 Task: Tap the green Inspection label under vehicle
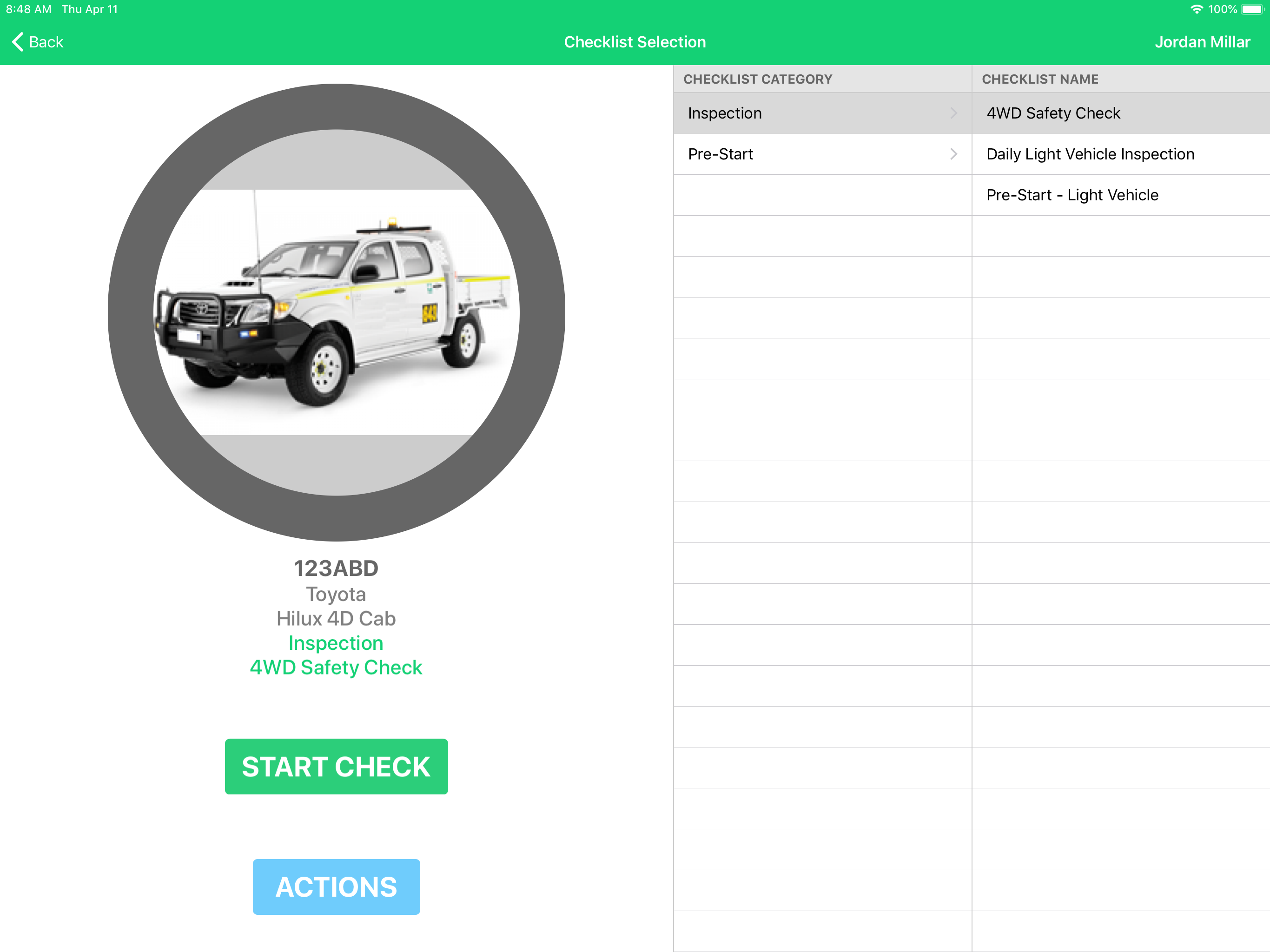point(336,643)
